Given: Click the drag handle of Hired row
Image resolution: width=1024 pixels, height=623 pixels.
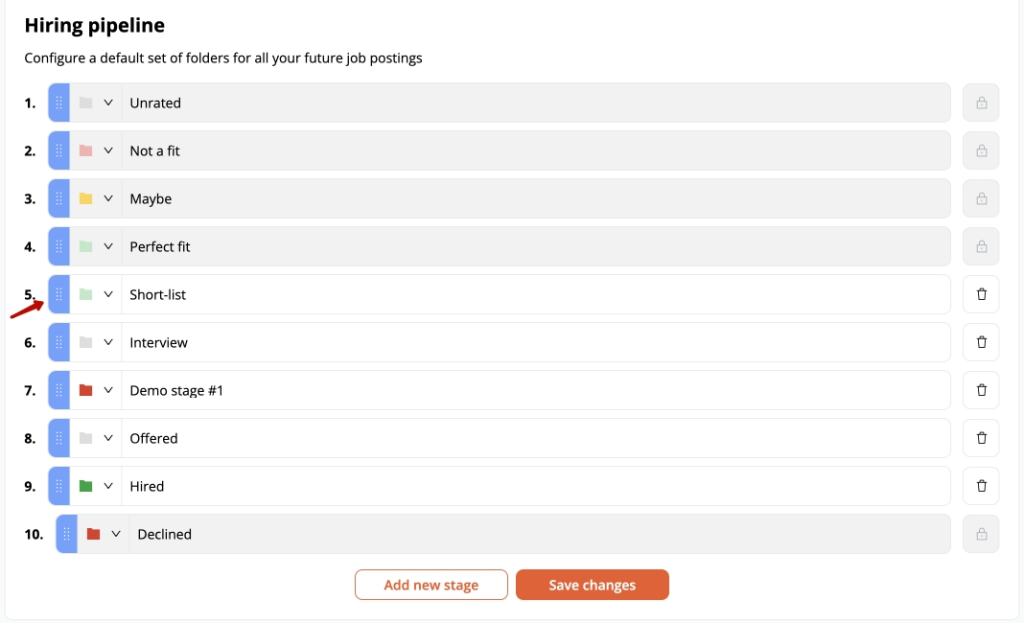Looking at the screenshot, I should click(x=59, y=486).
